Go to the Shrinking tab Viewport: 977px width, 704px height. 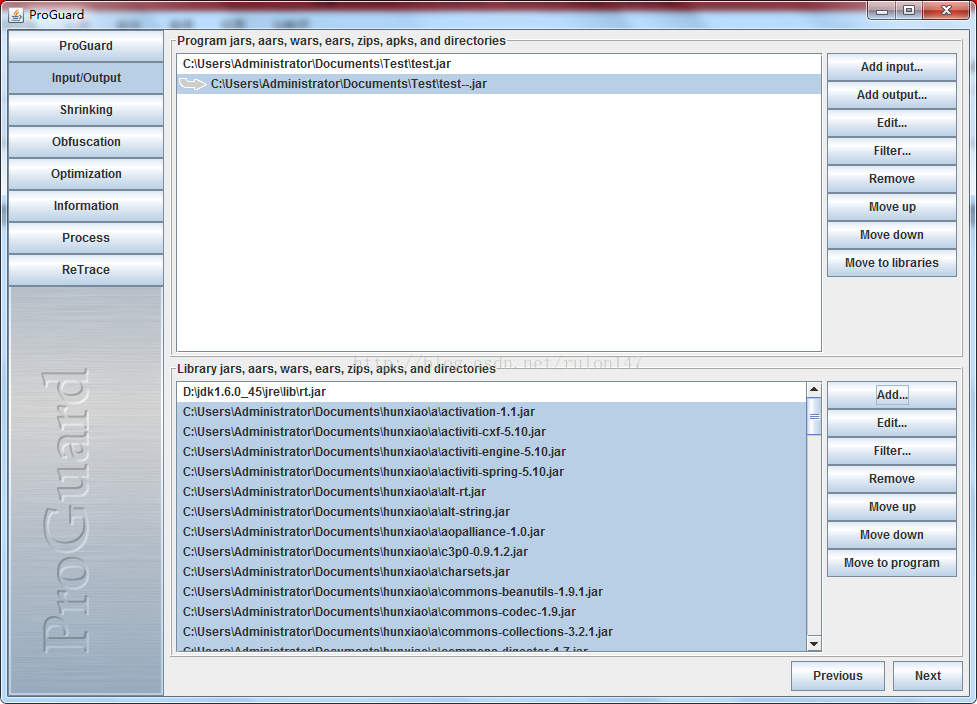[x=86, y=110]
